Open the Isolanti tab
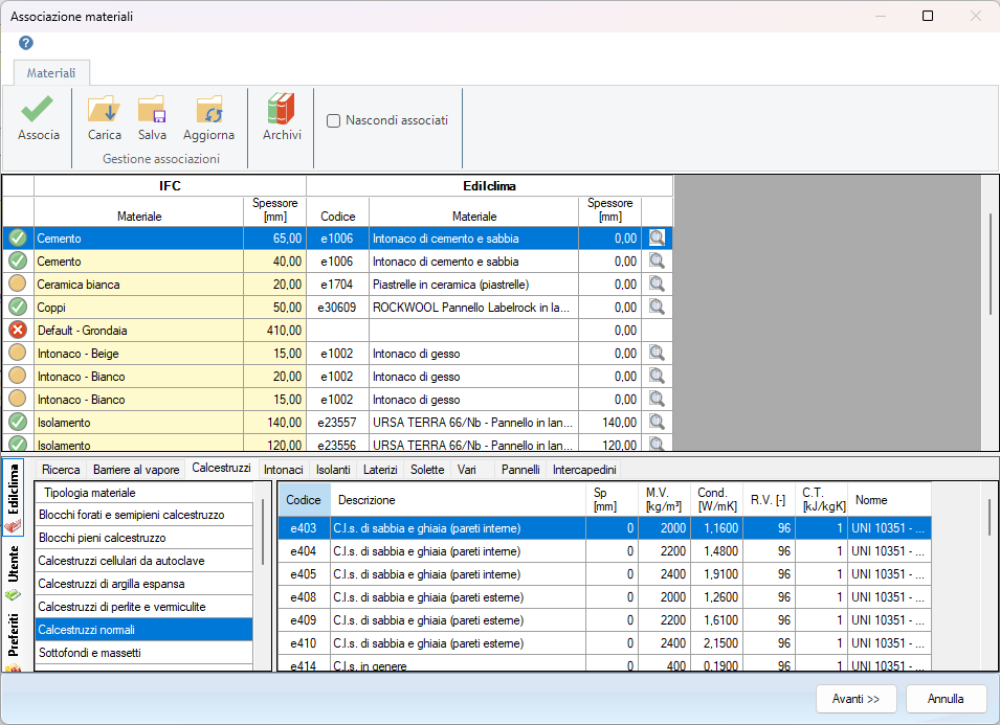1000x725 pixels. [333, 470]
